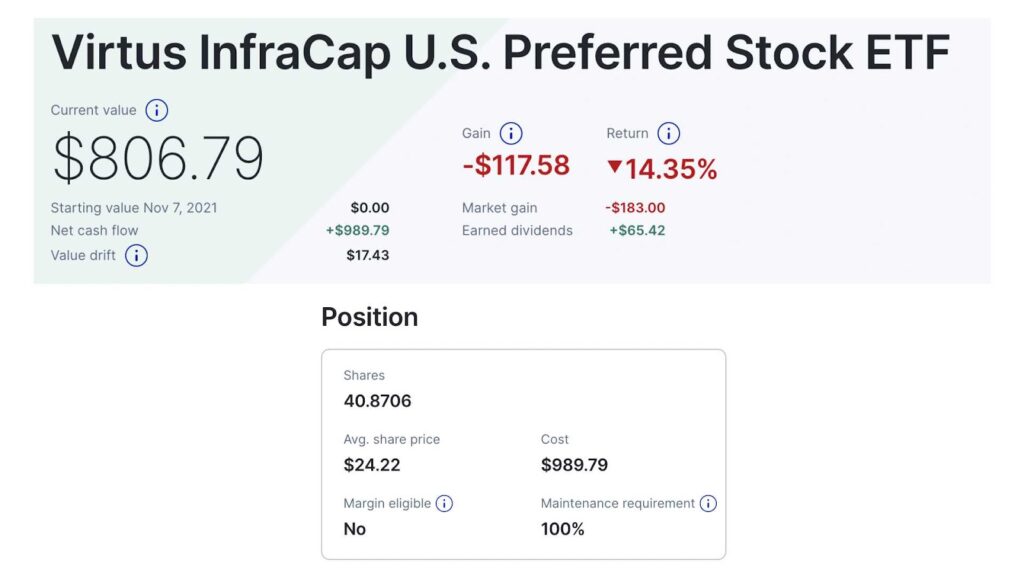Click the red down-arrow beside 14.35%
Screen dimensions: 1024x576
point(614,168)
